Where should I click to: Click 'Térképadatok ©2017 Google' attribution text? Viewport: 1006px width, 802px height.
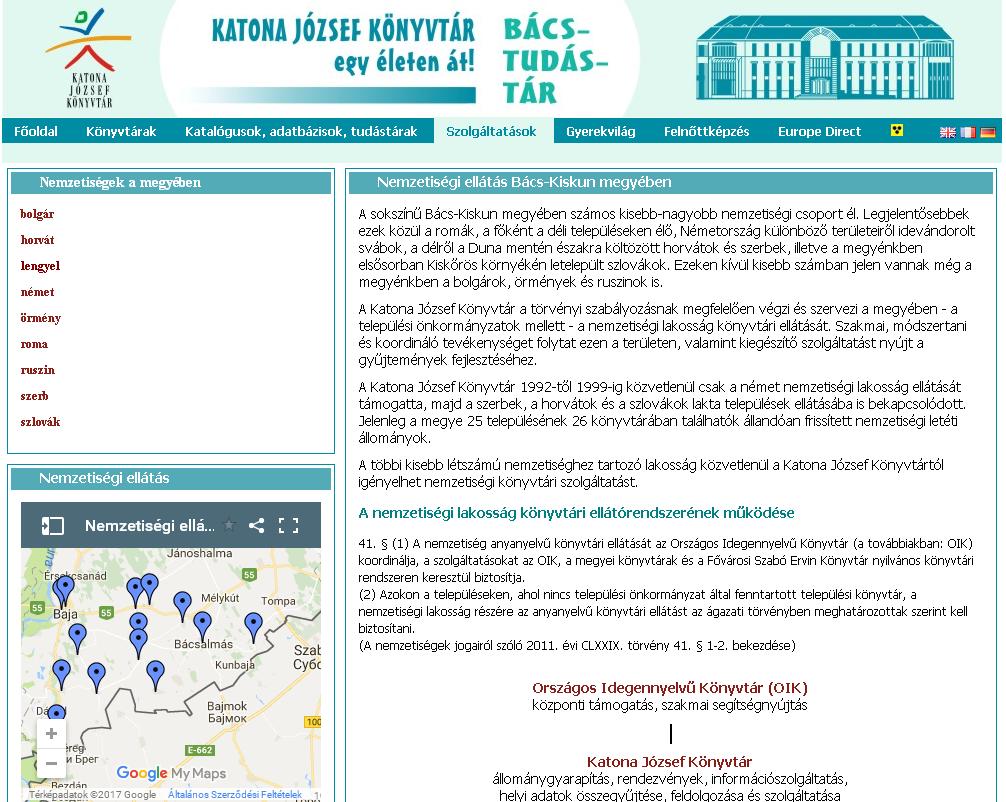tap(92, 794)
